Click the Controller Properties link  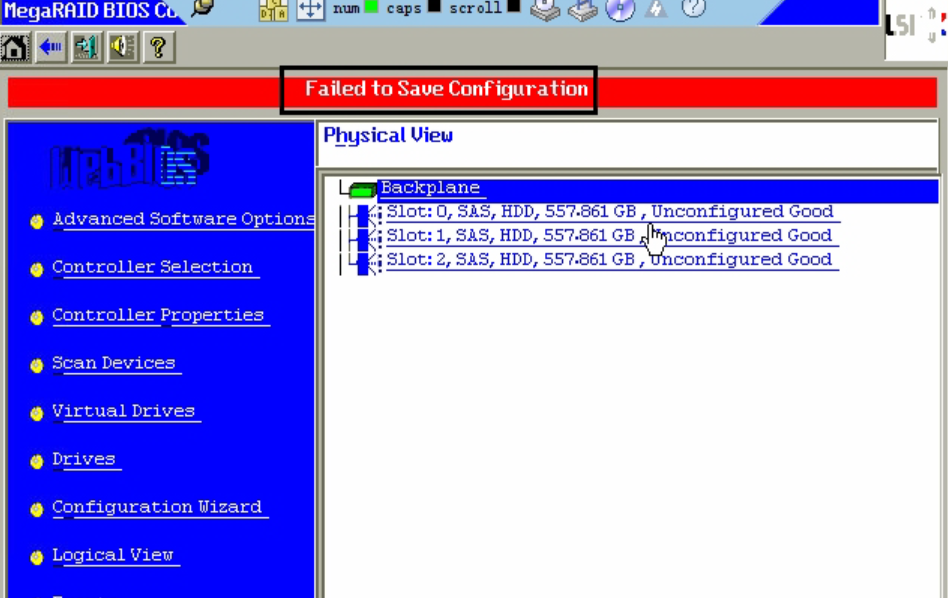[x=158, y=315]
